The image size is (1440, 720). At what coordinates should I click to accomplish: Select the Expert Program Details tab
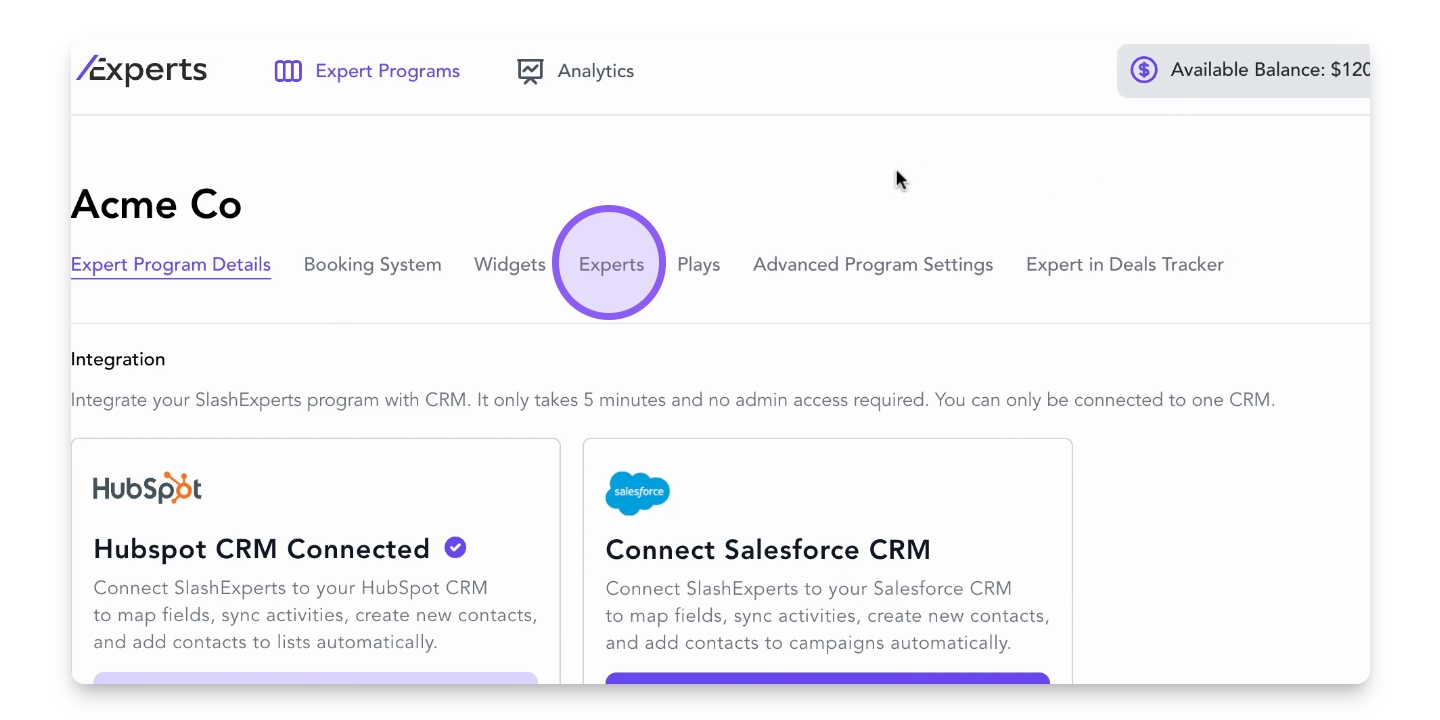[171, 265]
